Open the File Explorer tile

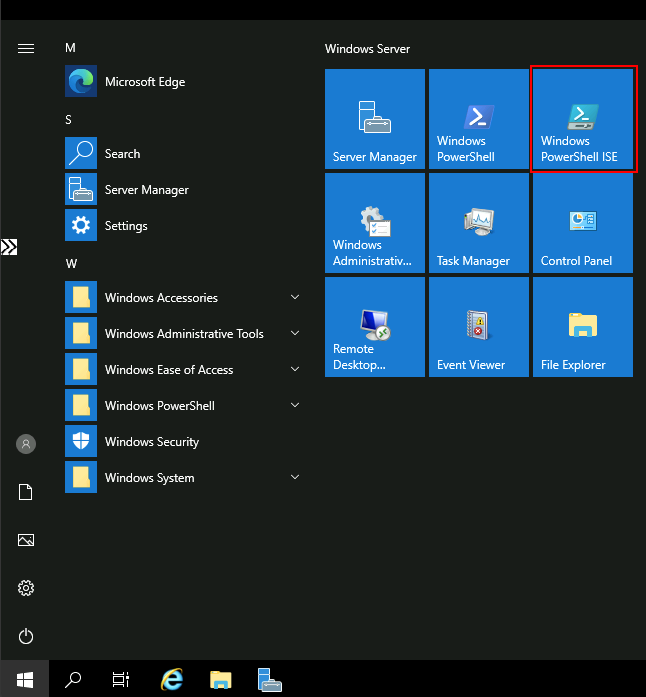[582, 327]
